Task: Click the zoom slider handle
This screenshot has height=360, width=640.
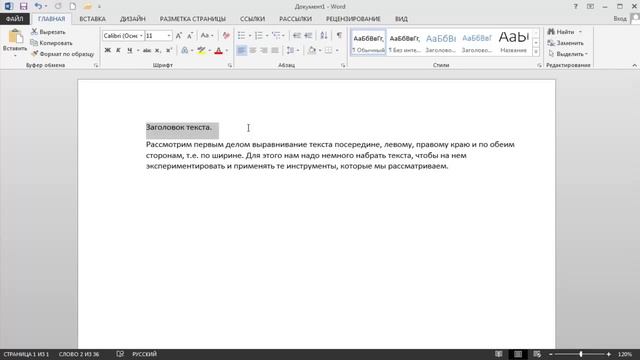Action: point(580,354)
